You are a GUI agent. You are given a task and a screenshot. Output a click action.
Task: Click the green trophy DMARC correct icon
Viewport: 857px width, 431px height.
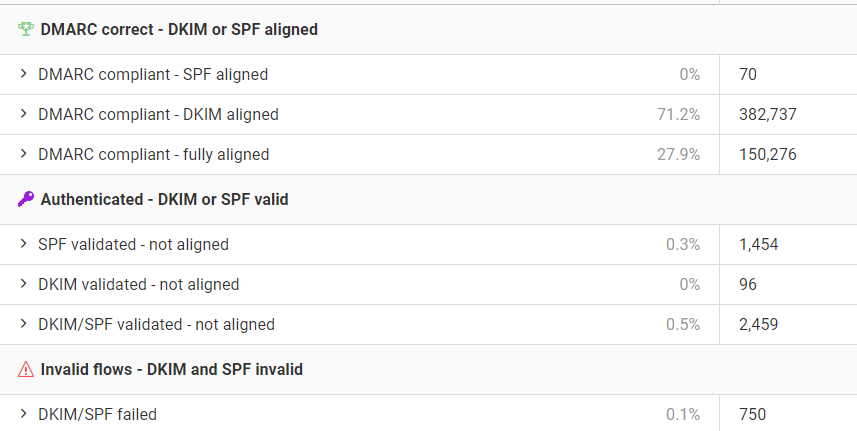(26, 30)
